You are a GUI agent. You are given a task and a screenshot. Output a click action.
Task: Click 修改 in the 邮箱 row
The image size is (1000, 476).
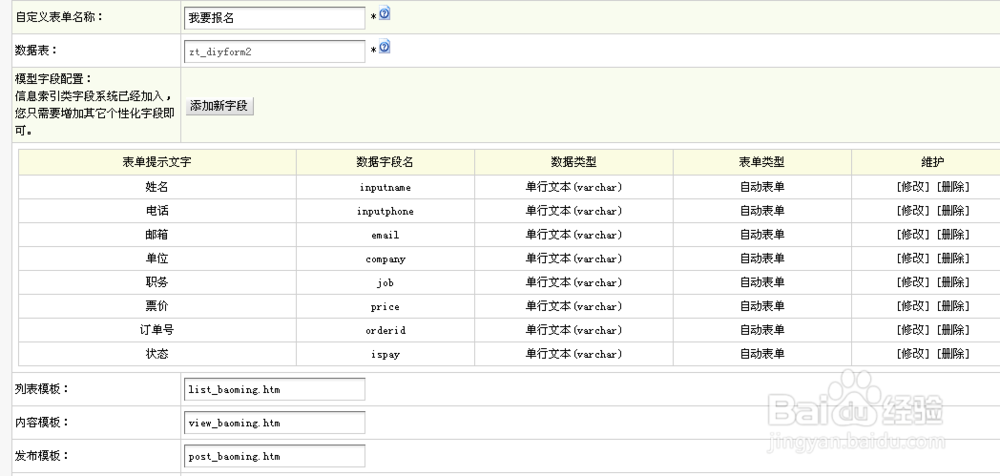pos(914,235)
